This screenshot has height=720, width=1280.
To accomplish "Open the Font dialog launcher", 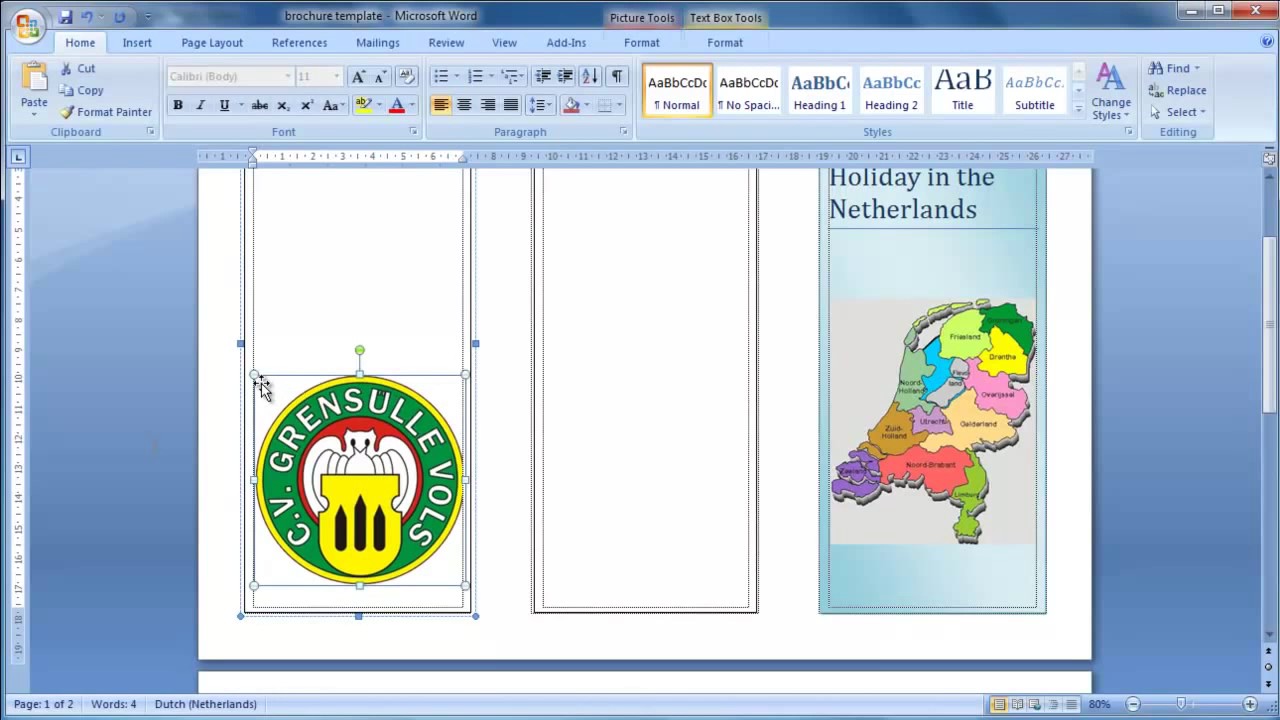I will [413, 132].
